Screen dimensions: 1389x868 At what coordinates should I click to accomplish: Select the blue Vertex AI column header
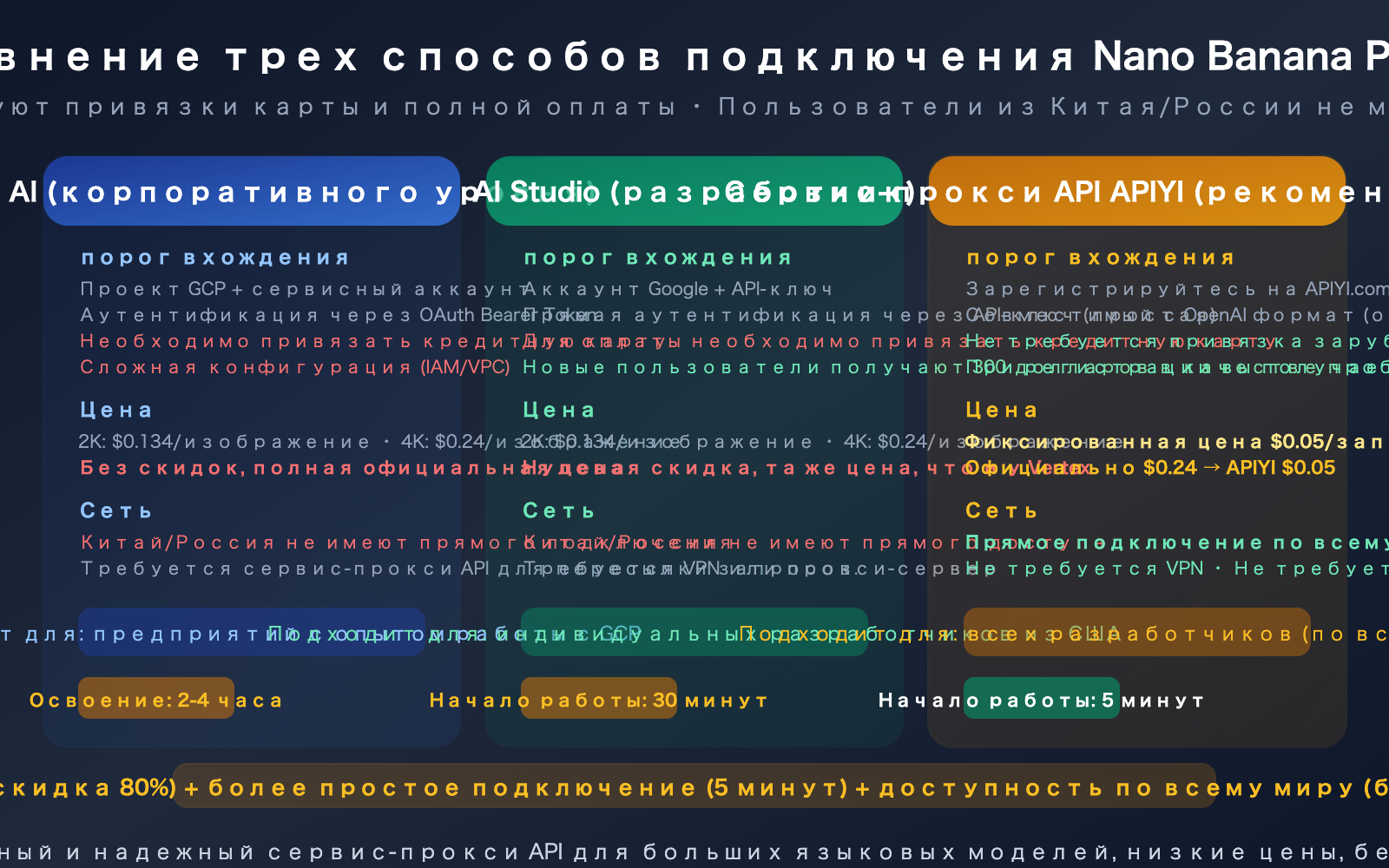(x=252, y=191)
